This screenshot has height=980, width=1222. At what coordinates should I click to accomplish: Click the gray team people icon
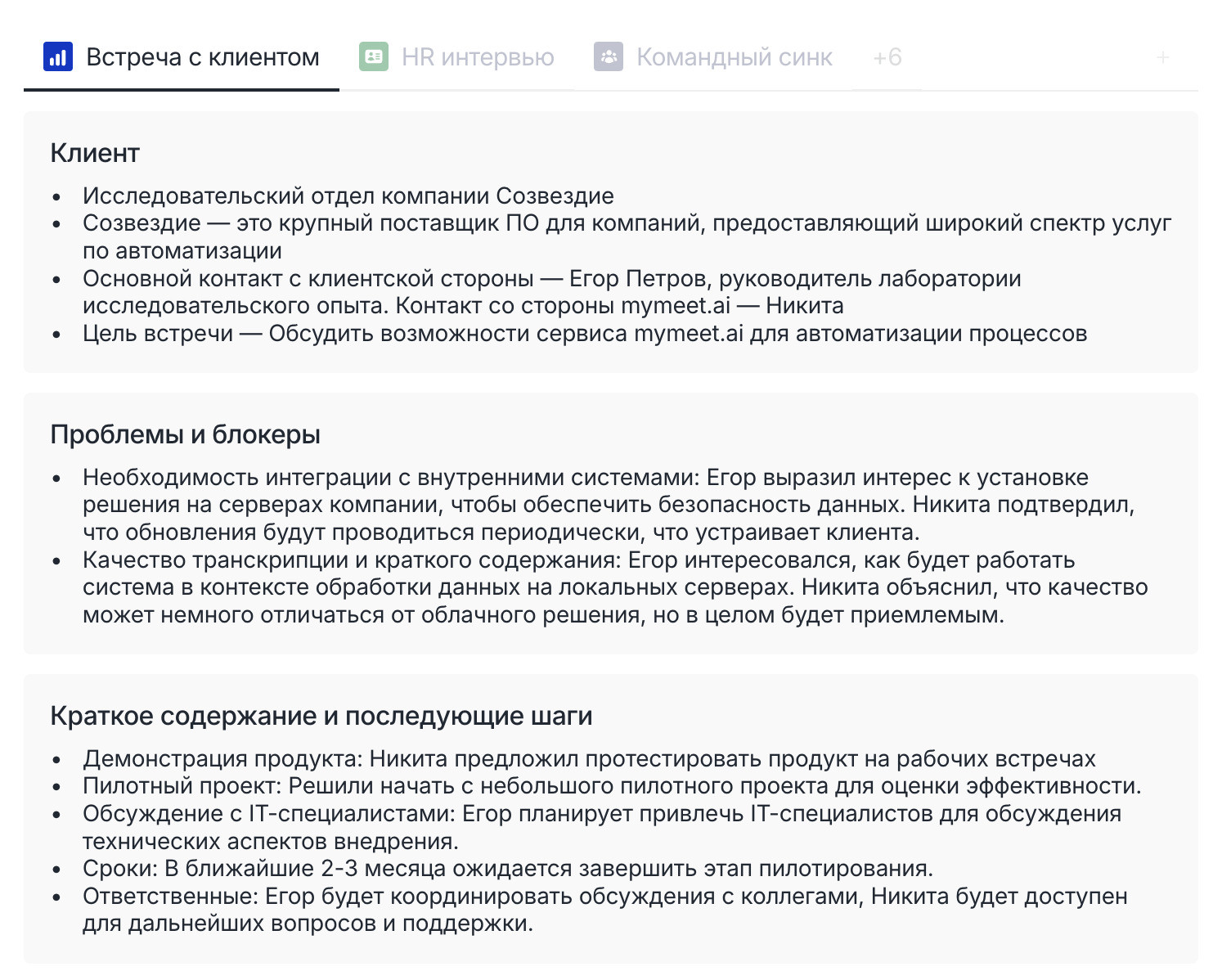click(x=609, y=57)
